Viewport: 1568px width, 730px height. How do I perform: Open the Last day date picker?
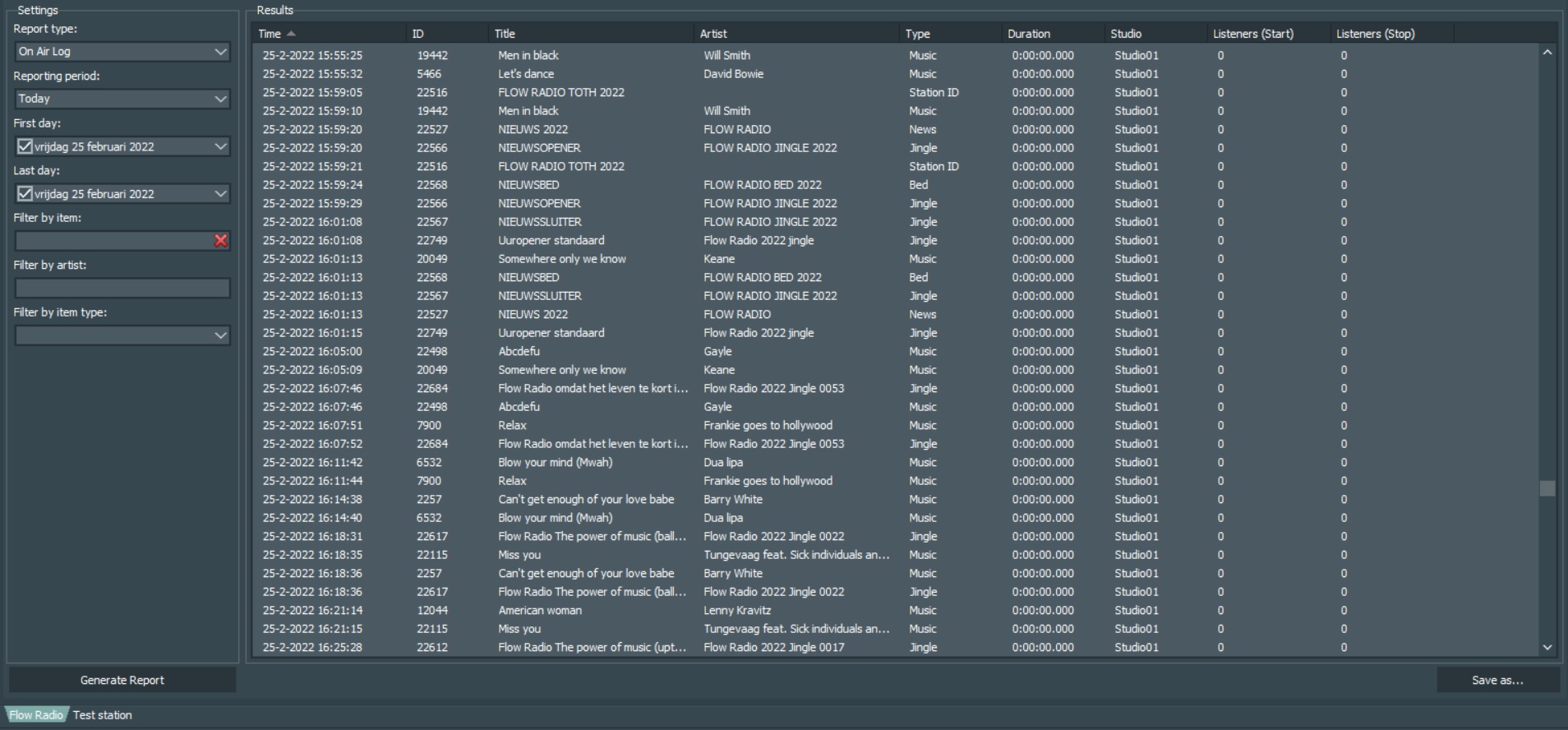[219, 194]
